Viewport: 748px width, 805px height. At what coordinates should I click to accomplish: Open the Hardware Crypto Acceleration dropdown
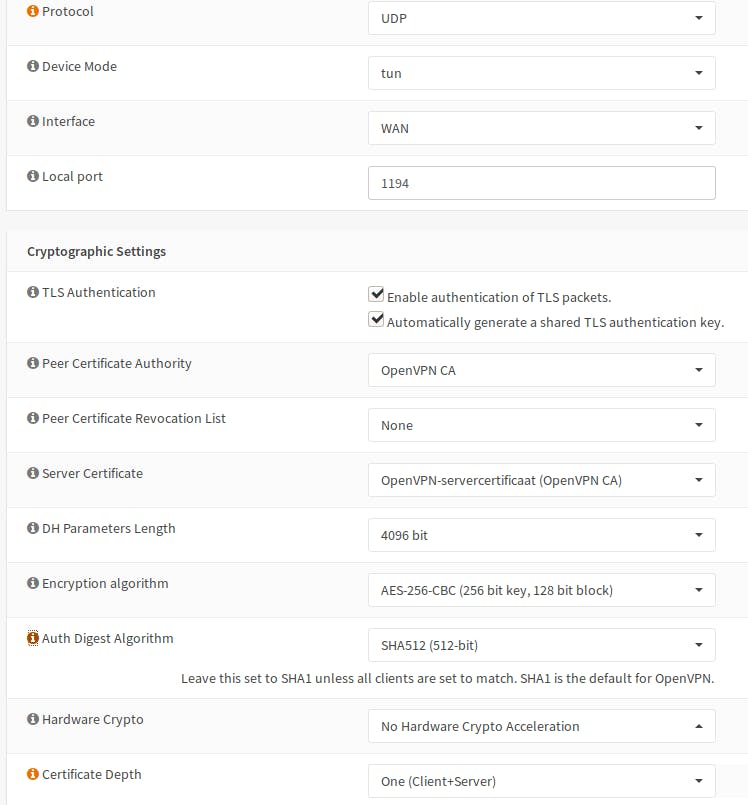pos(541,726)
